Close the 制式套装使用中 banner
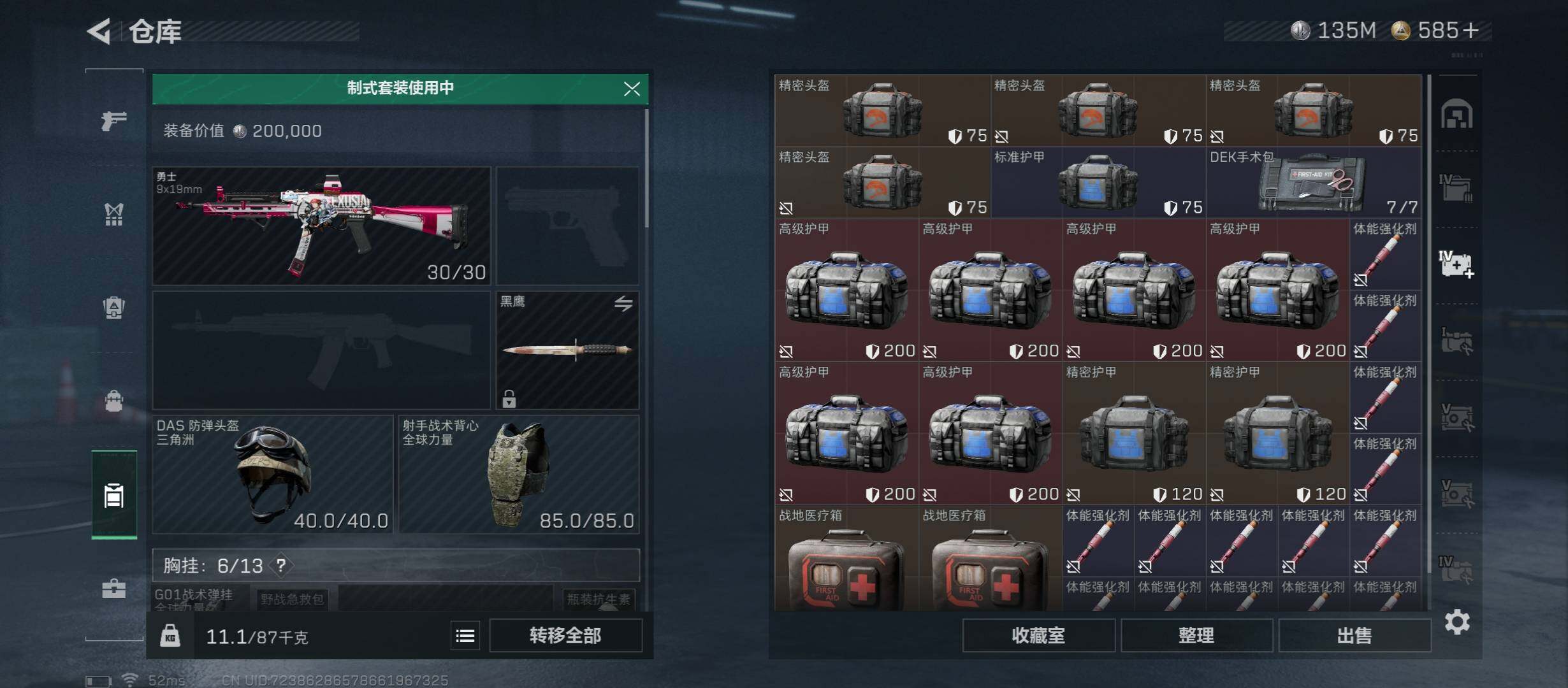1568x688 pixels. [x=632, y=89]
